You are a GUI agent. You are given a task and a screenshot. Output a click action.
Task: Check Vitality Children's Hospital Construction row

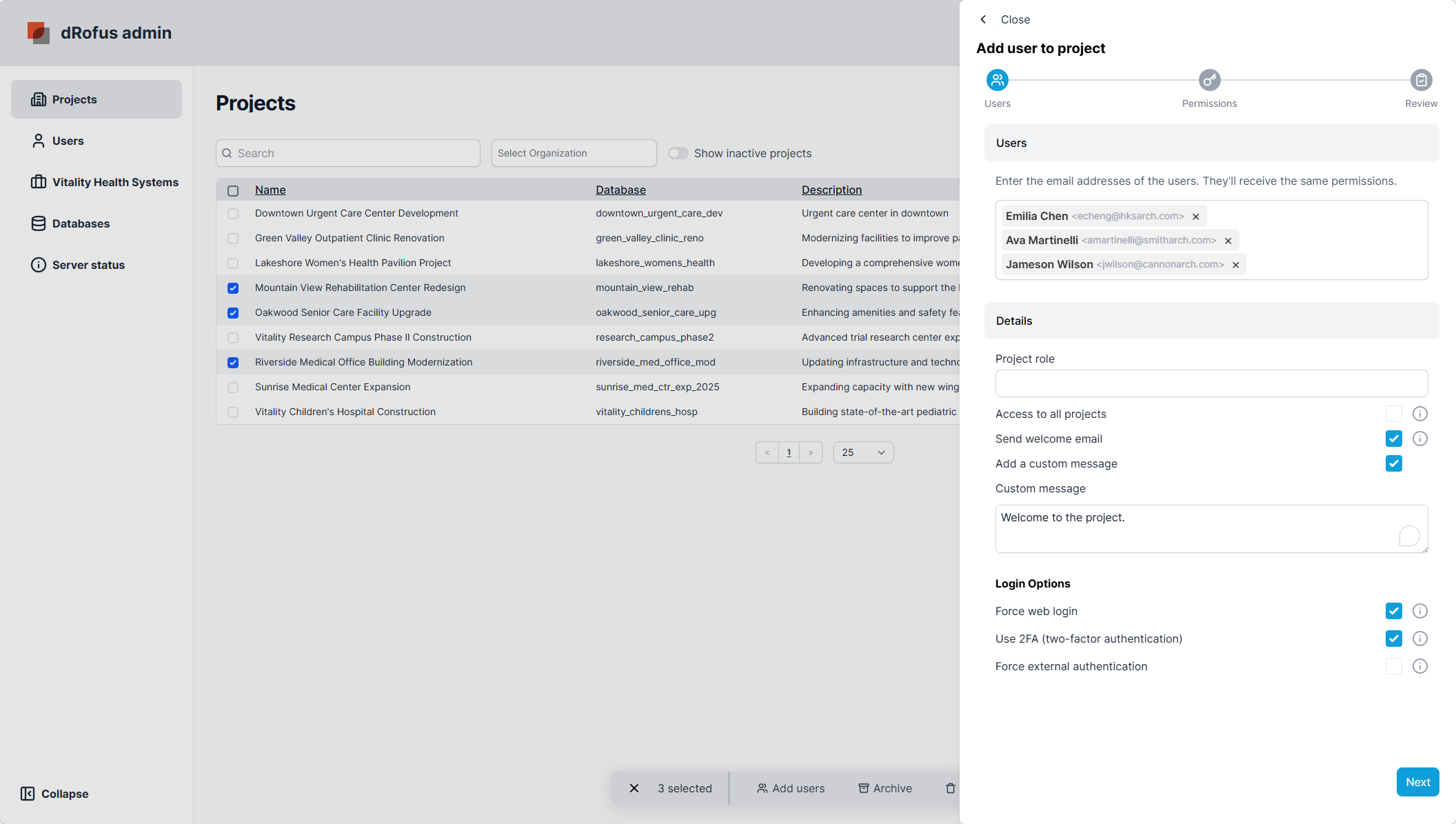[233, 412]
